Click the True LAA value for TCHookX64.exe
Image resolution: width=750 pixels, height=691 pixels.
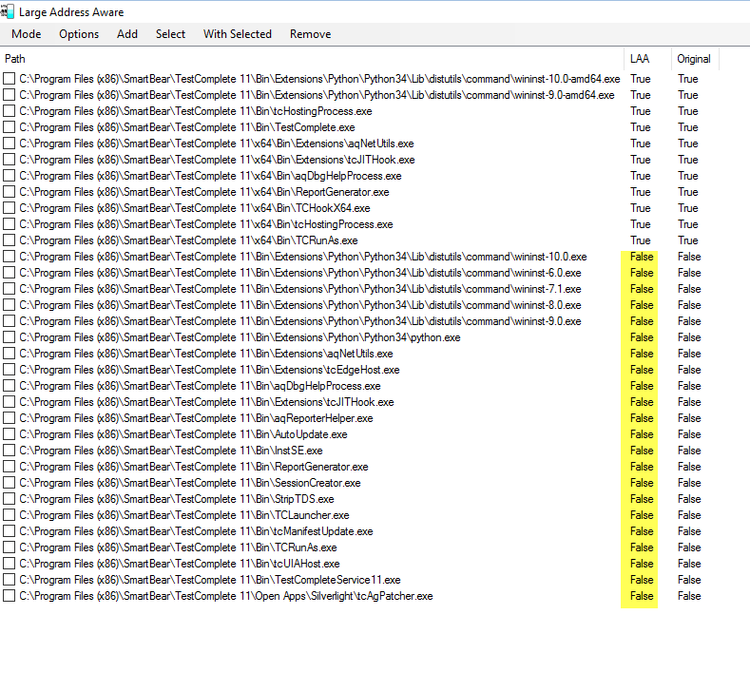tap(640, 208)
